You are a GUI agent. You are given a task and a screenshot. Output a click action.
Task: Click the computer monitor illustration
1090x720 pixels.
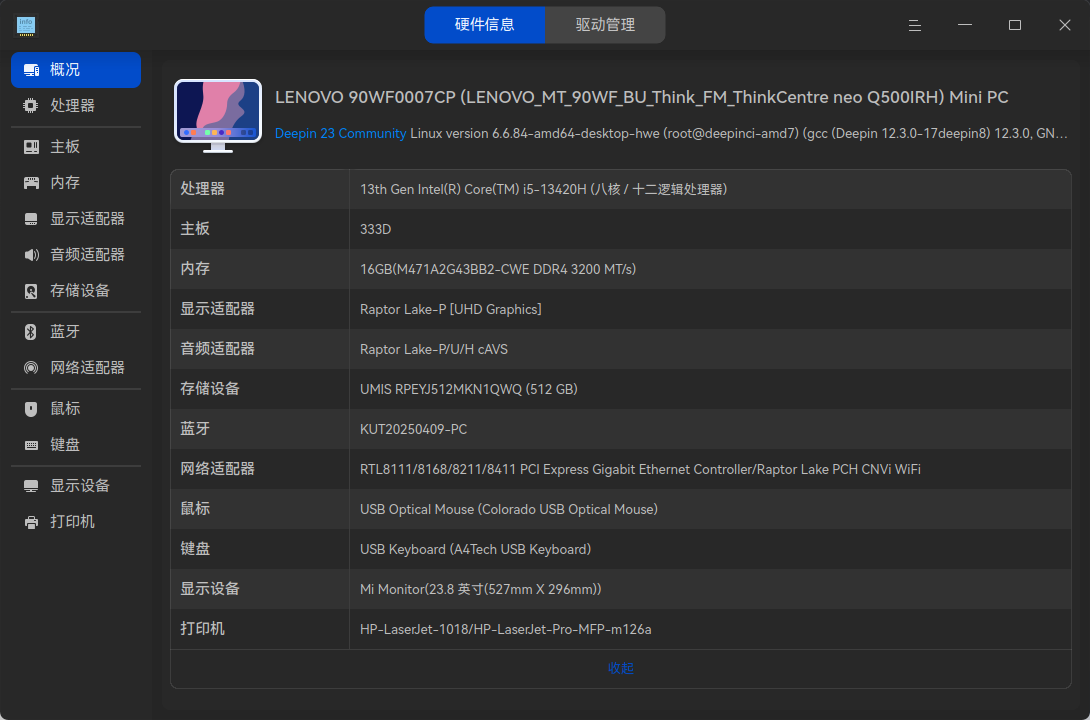point(218,115)
